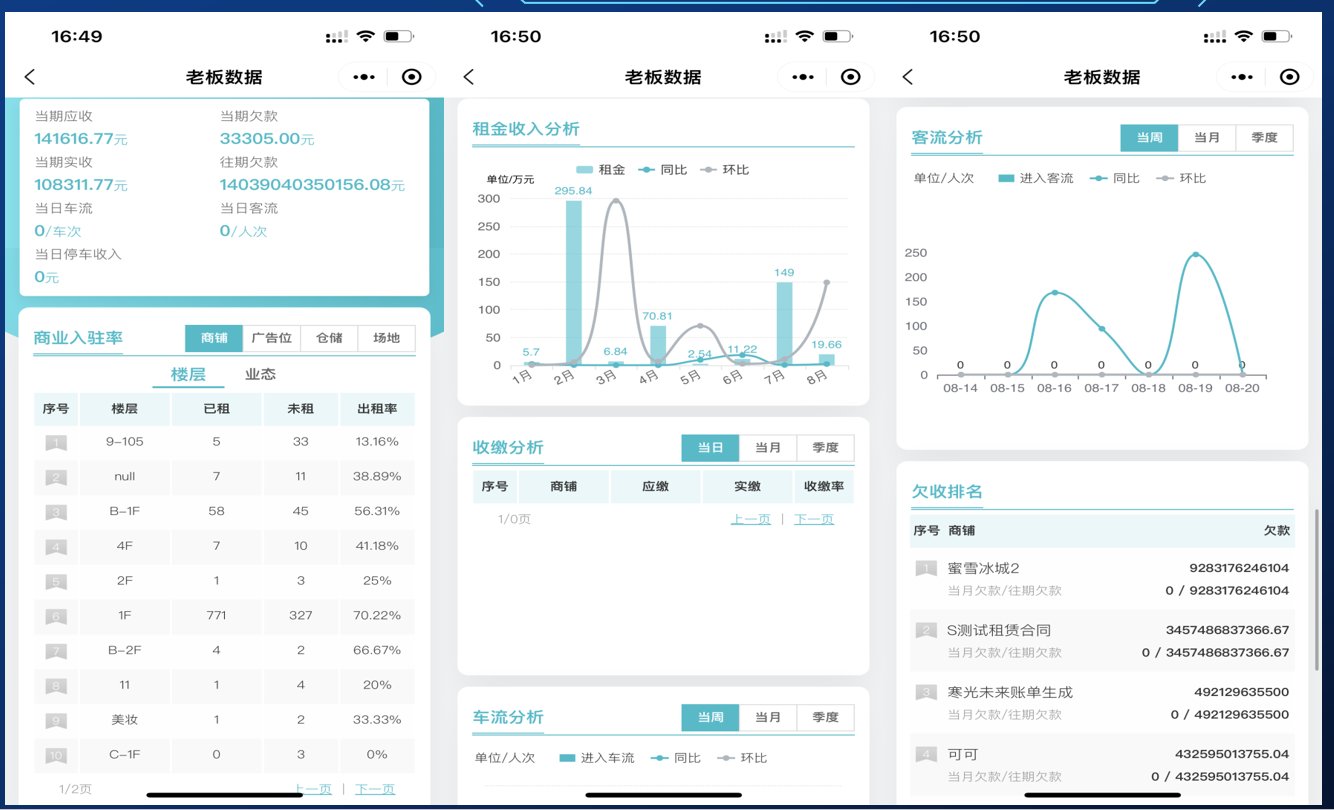Toggle the 进入车流 legend series
1334x810 pixels.
tap(596, 758)
